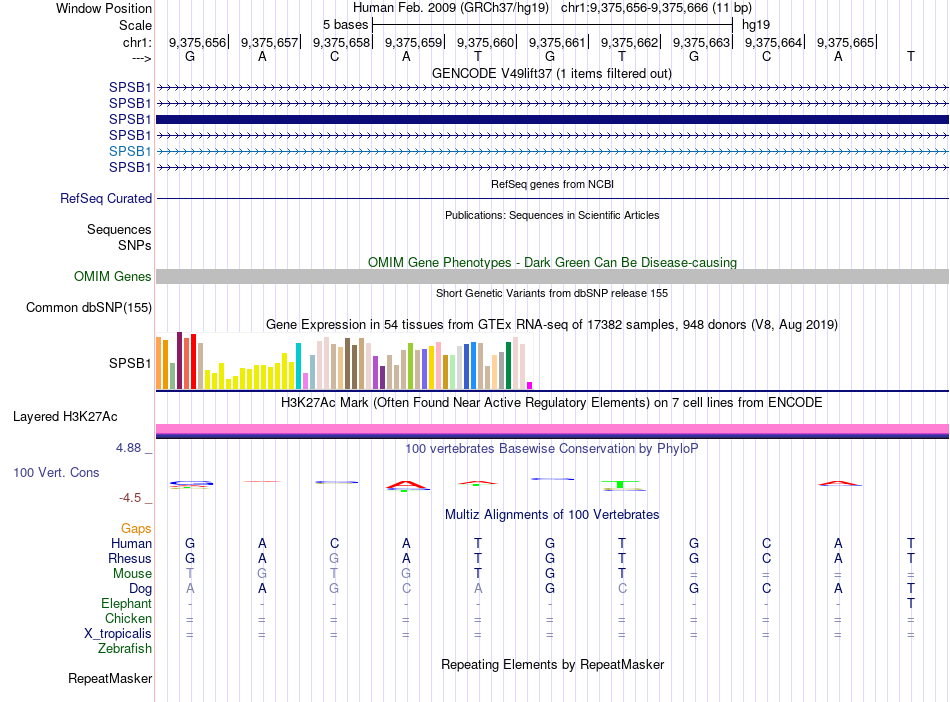Click the orange "Gaps" label
Viewport: 950px width, 702px height.
coord(136,529)
